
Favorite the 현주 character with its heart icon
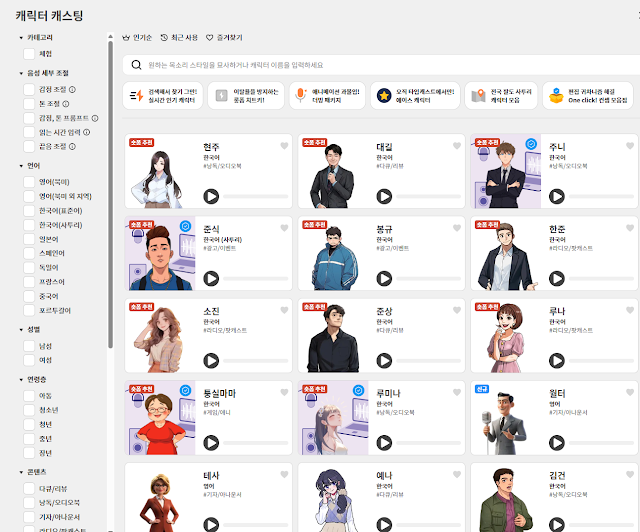pyautogui.click(x=284, y=146)
